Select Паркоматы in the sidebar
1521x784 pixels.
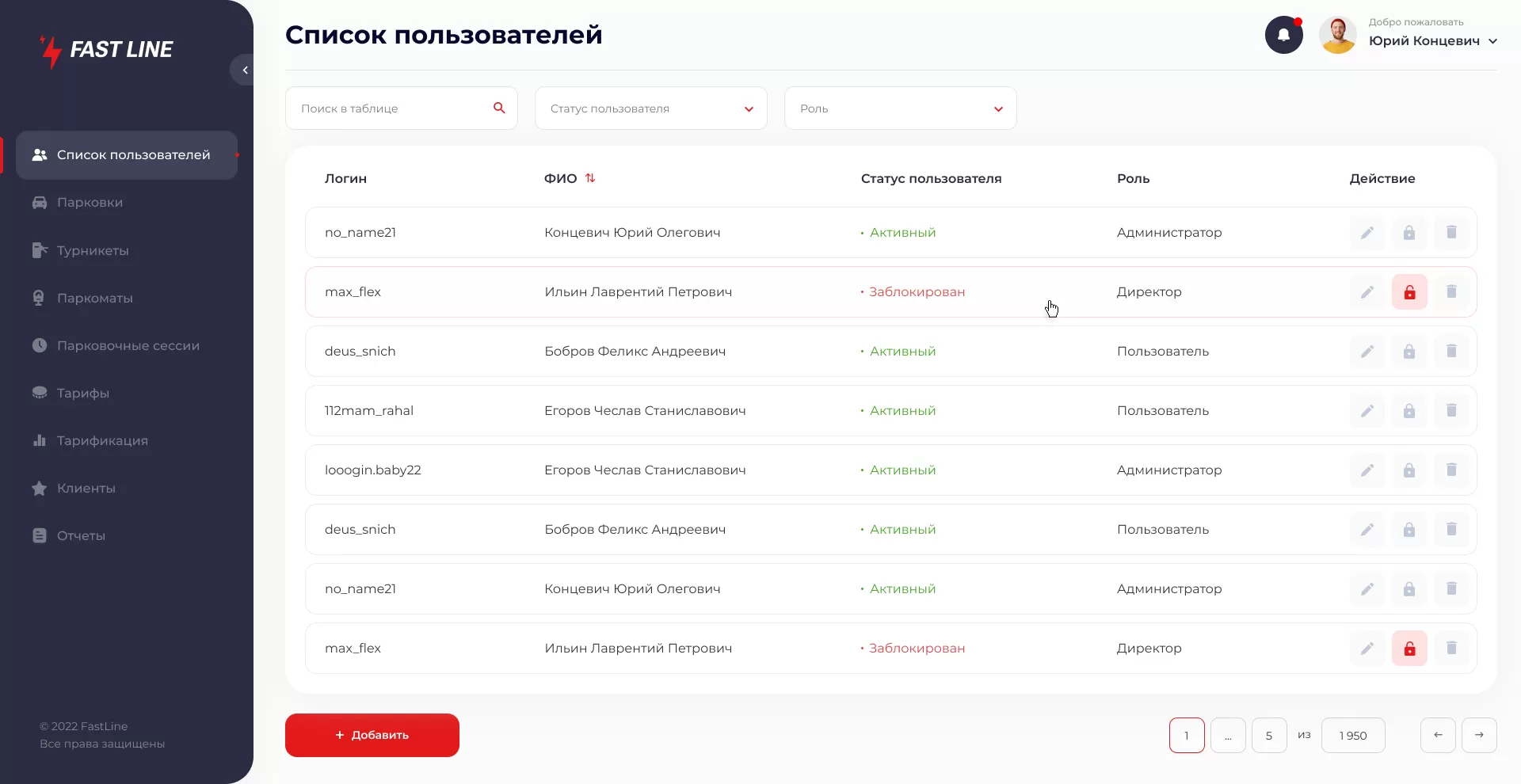point(93,298)
